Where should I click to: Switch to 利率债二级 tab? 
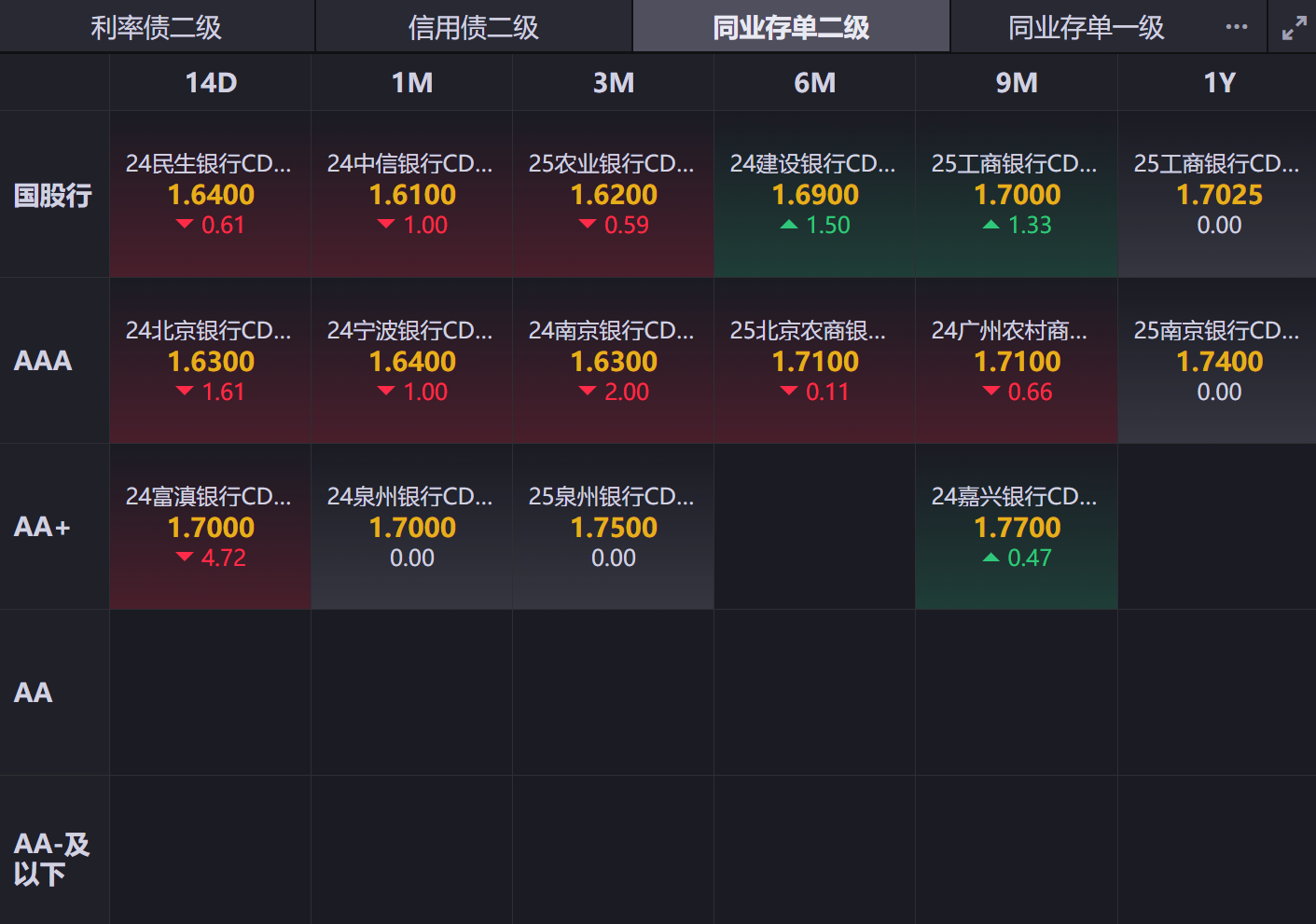click(x=157, y=27)
